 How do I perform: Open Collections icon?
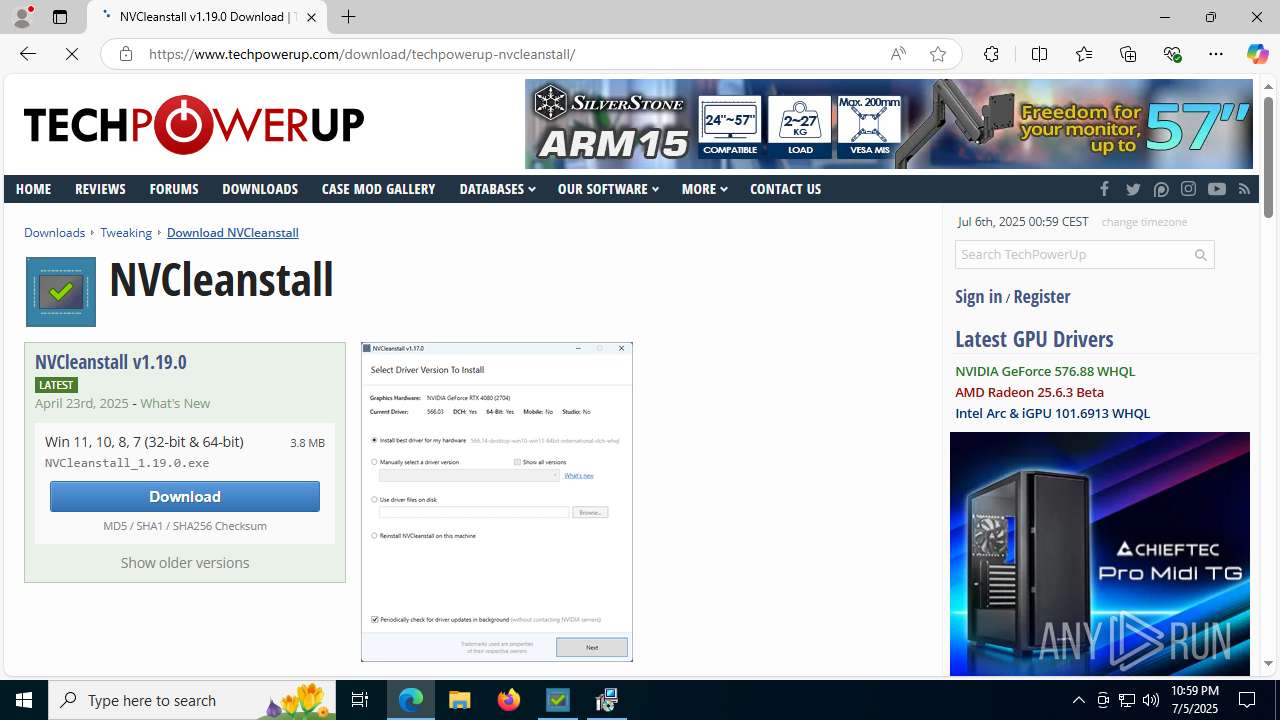coord(1128,54)
